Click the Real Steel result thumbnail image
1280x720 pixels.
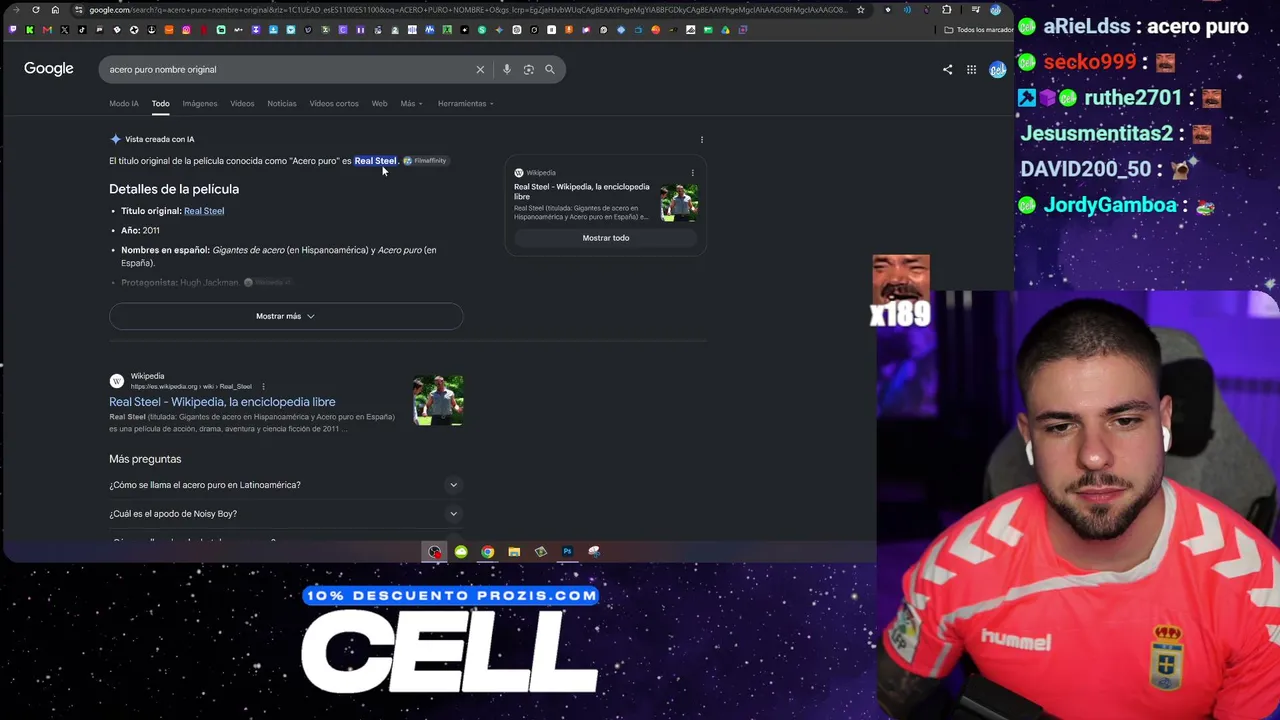438,400
